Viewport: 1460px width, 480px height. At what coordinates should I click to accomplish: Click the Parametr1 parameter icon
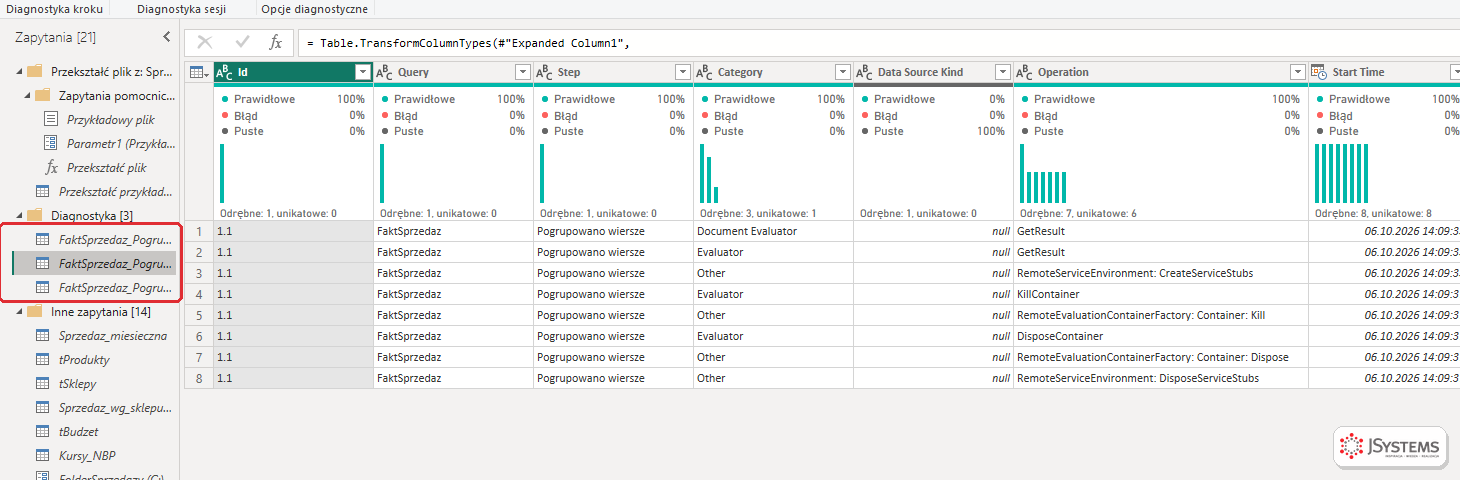pos(51,143)
